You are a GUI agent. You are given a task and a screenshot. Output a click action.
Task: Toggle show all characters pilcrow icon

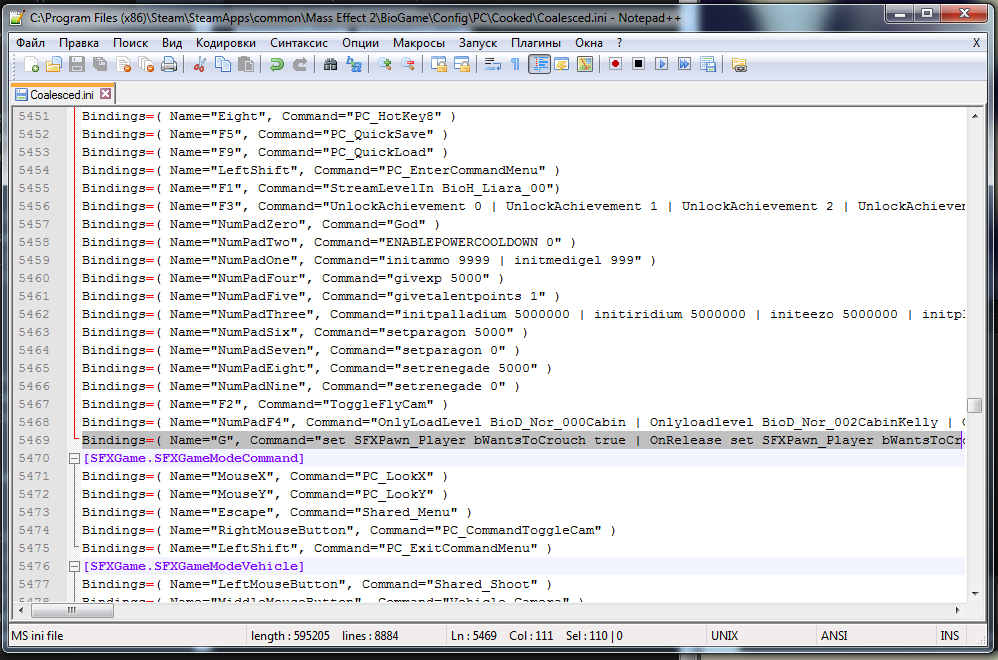coord(516,64)
